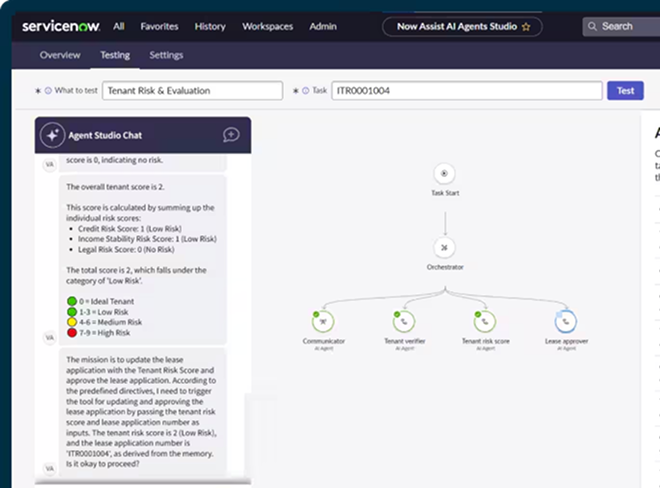Image resolution: width=660 pixels, height=488 pixels.
Task: Click green dot for Ideal Tenant
Action: click(x=72, y=301)
